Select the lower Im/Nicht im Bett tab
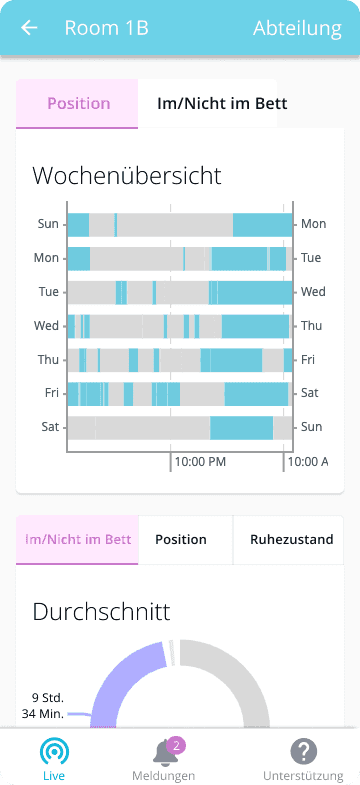Image resolution: width=360 pixels, height=785 pixels. click(77, 540)
